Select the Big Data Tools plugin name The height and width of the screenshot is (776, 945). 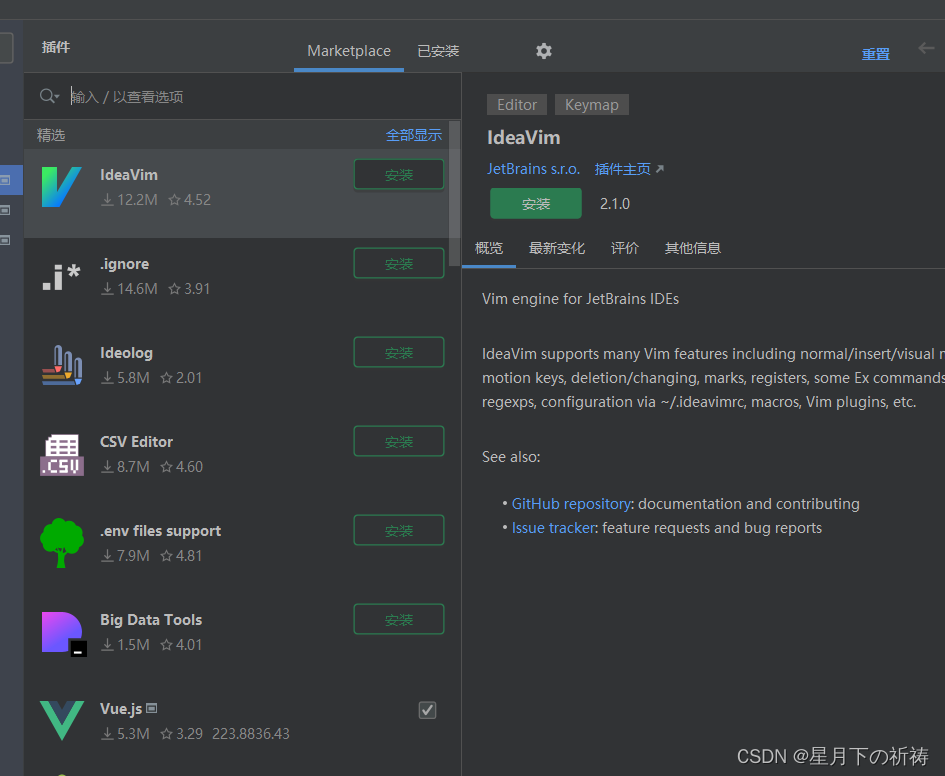point(151,620)
